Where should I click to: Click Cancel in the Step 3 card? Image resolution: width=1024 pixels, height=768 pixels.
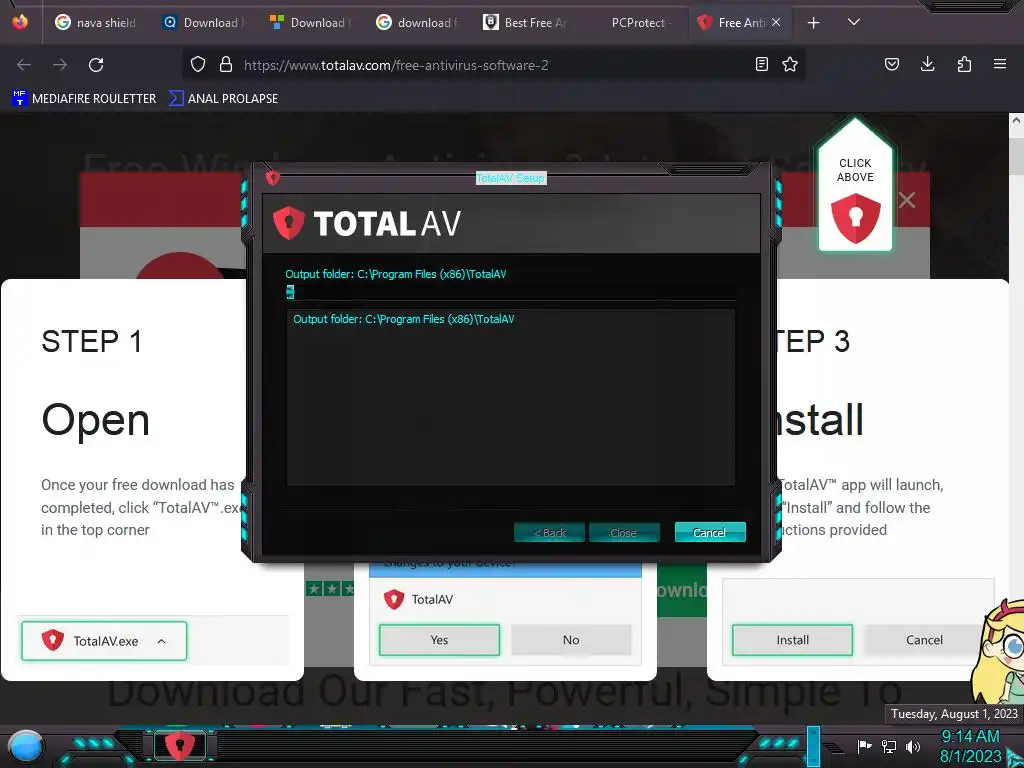click(x=925, y=640)
